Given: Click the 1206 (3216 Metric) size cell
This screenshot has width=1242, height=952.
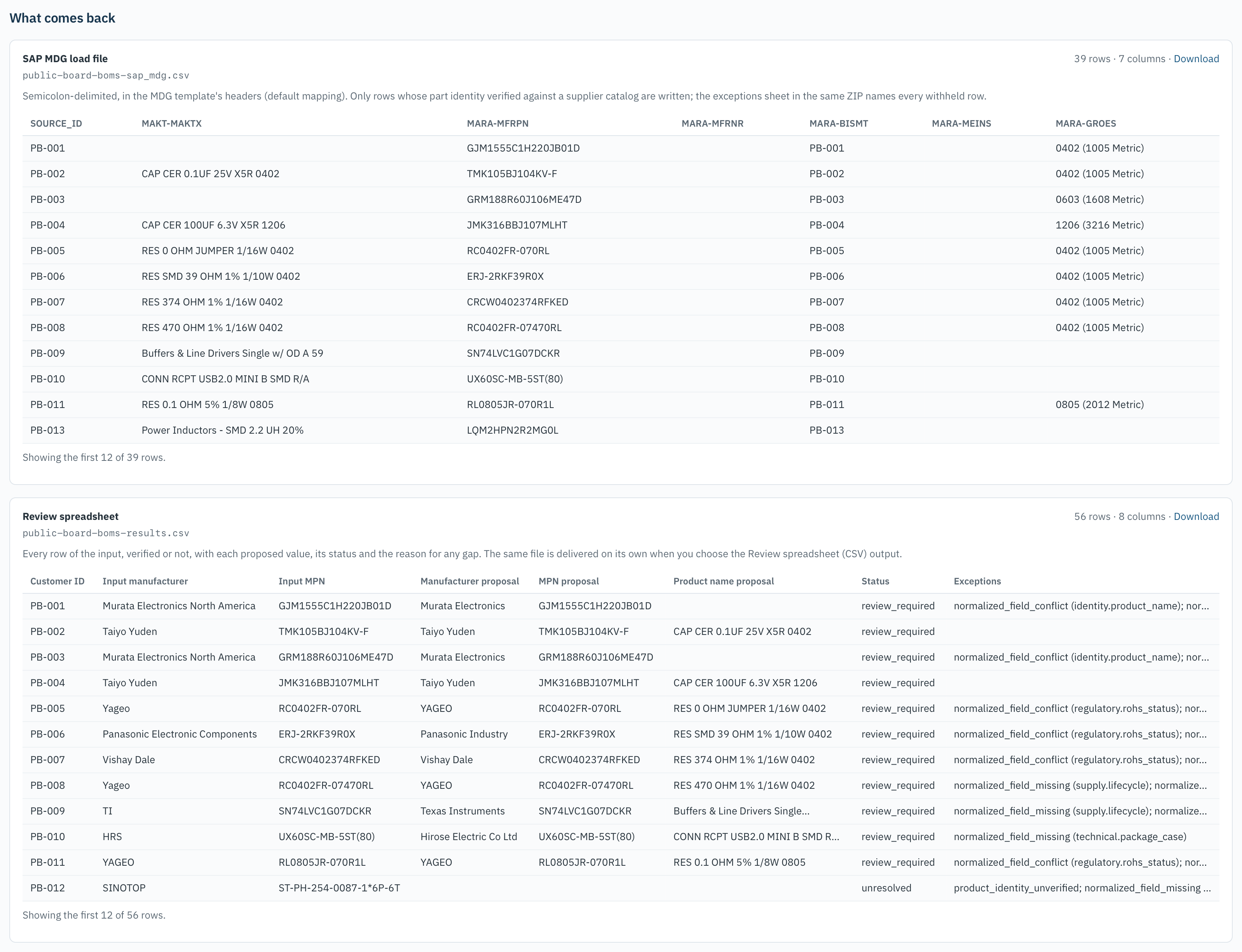Looking at the screenshot, I should 1099,225.
